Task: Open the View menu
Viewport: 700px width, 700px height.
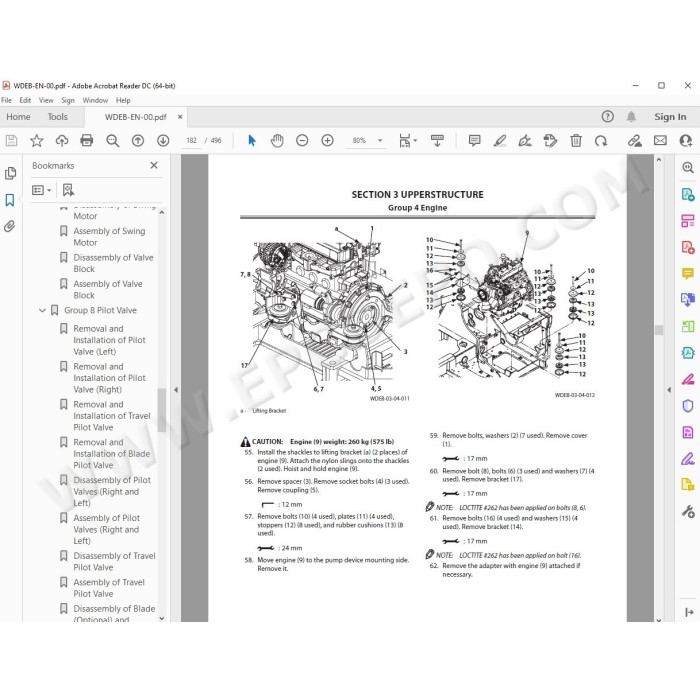Action: pyautogui.click(x=46, y=100)
